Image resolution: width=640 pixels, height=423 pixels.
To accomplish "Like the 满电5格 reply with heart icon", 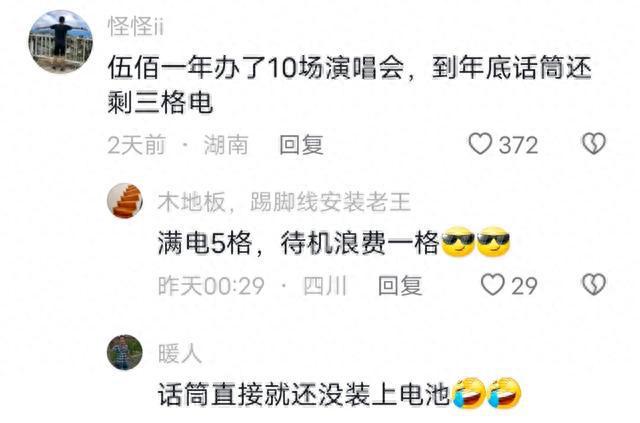I will 493,284.
